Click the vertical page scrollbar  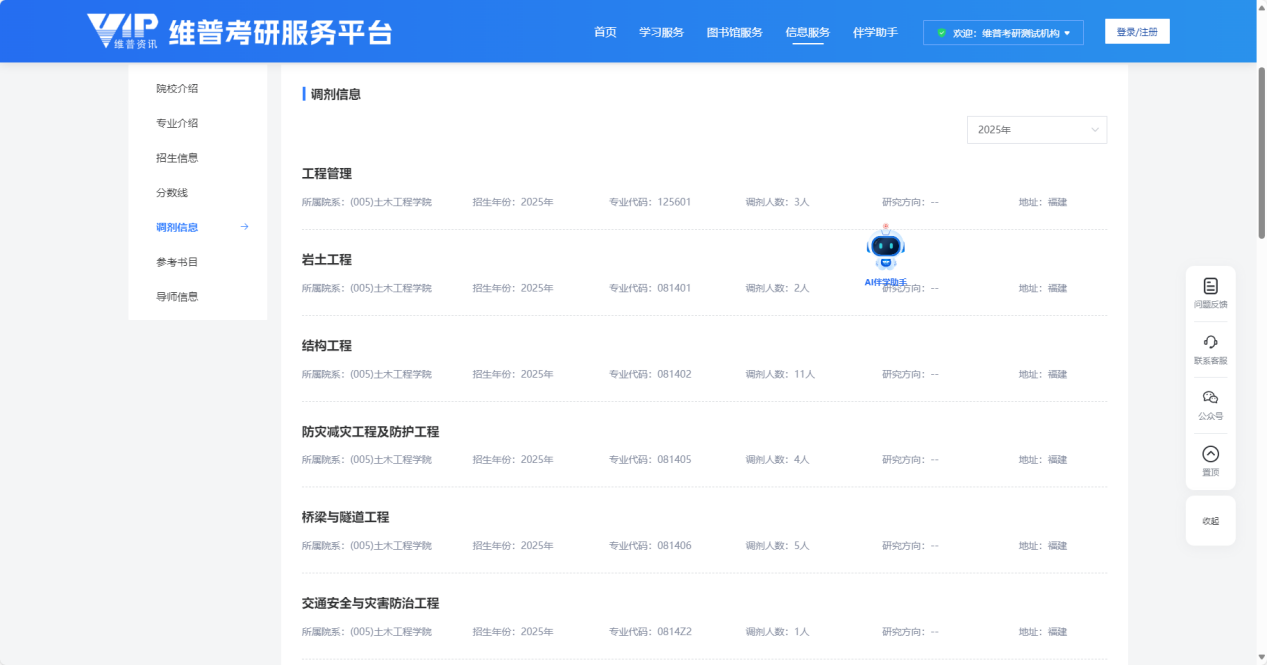pos(1261,150)
